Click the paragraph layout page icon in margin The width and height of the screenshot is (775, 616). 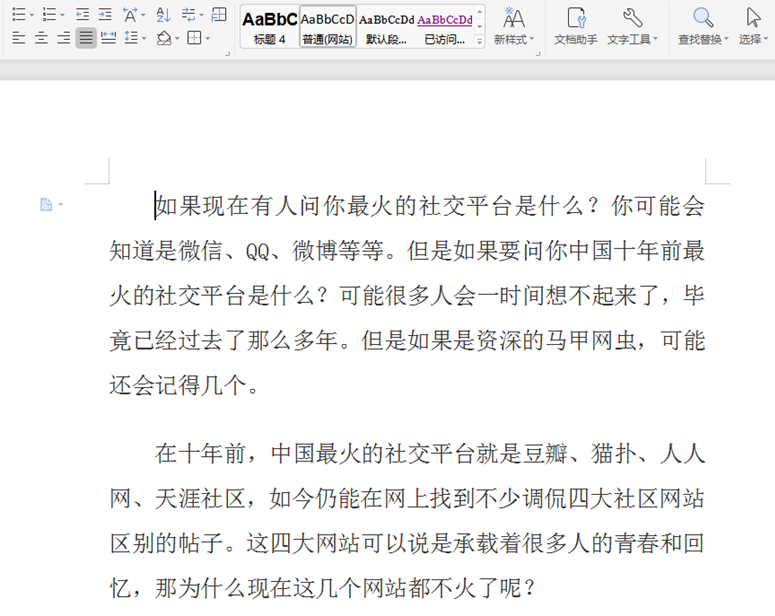tap(46, 204)
